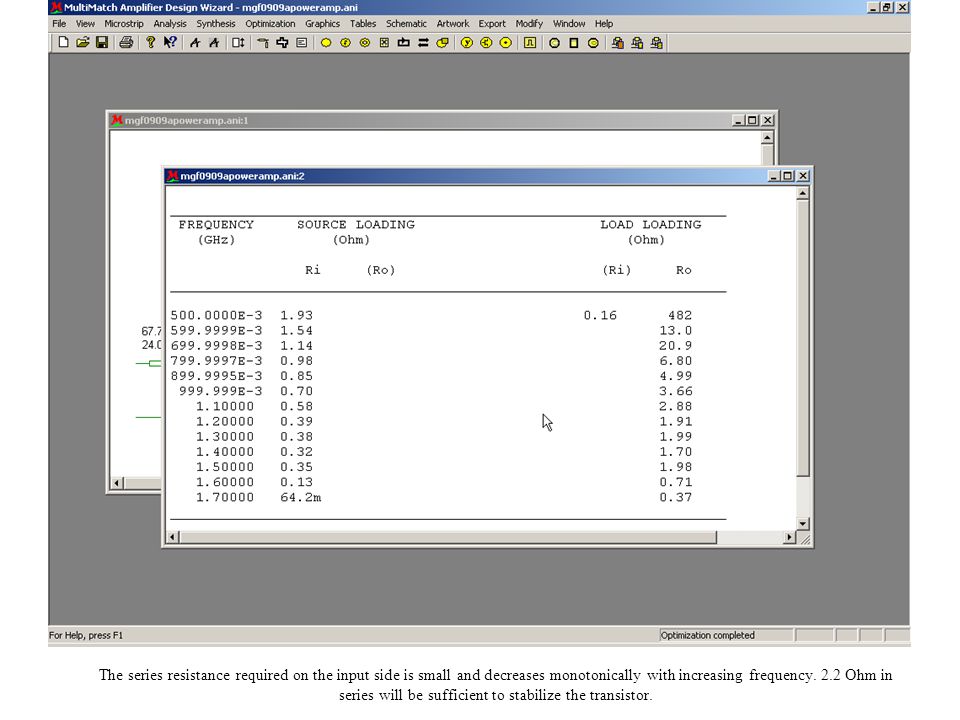Screen dimensions: 960x720
Task: Click the load loading Ro value 482
Action: coord(680,315)
